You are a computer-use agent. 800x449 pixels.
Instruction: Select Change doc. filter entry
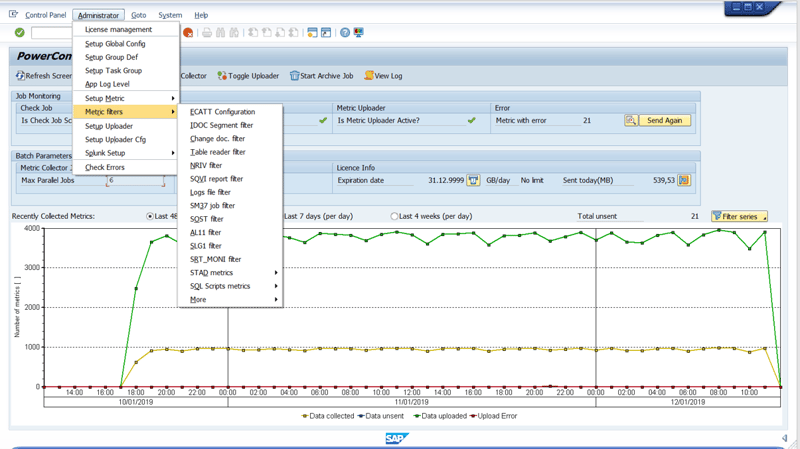[230, 139]
